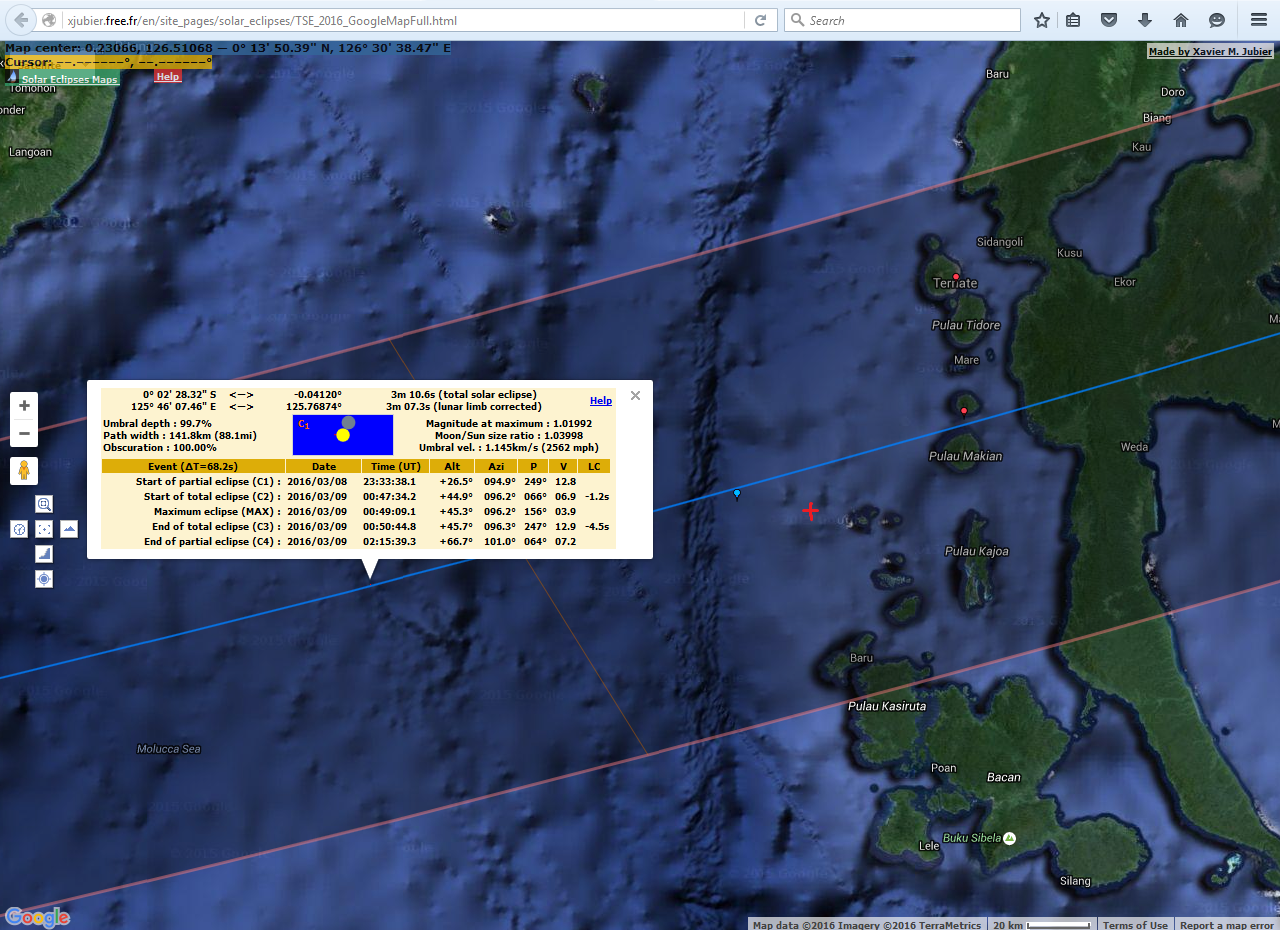Open the browser hamburger menu
This screenshot has height=930, width=1280.
pyautogui.click(x=1259, y=20)
